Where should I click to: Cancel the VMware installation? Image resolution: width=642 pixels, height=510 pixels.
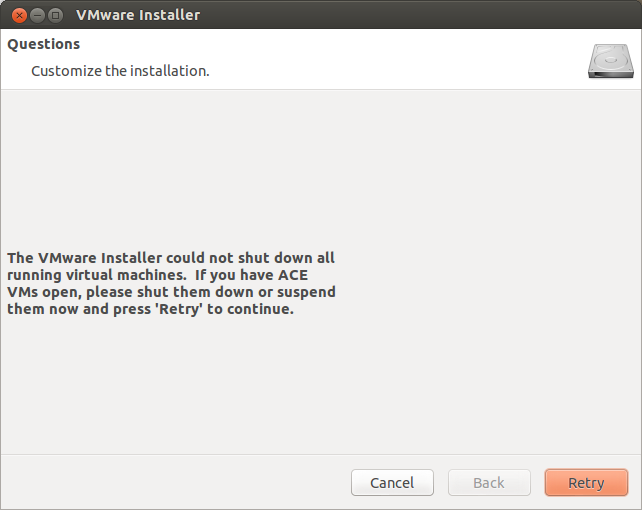point(392,483)
